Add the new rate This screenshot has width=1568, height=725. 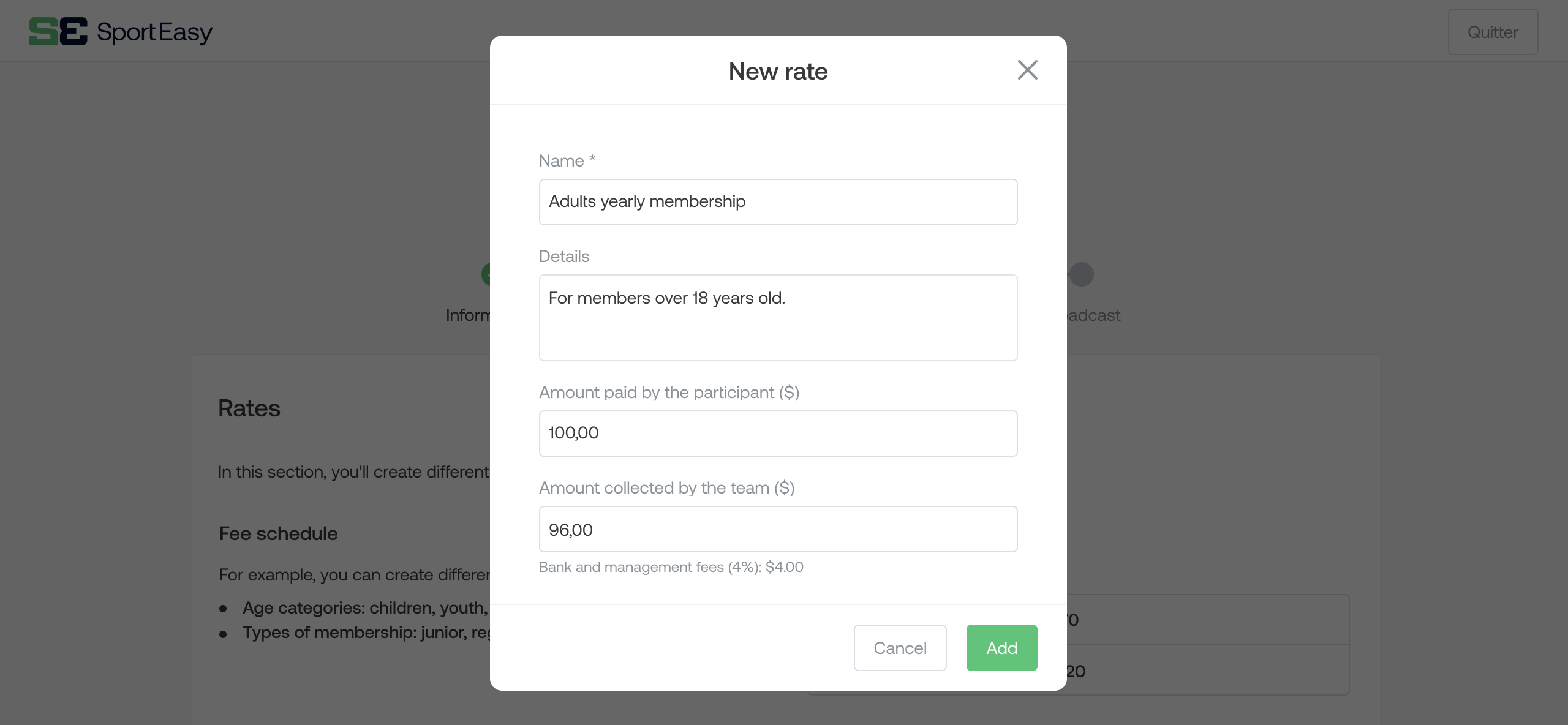click(x=1001, y=648)
